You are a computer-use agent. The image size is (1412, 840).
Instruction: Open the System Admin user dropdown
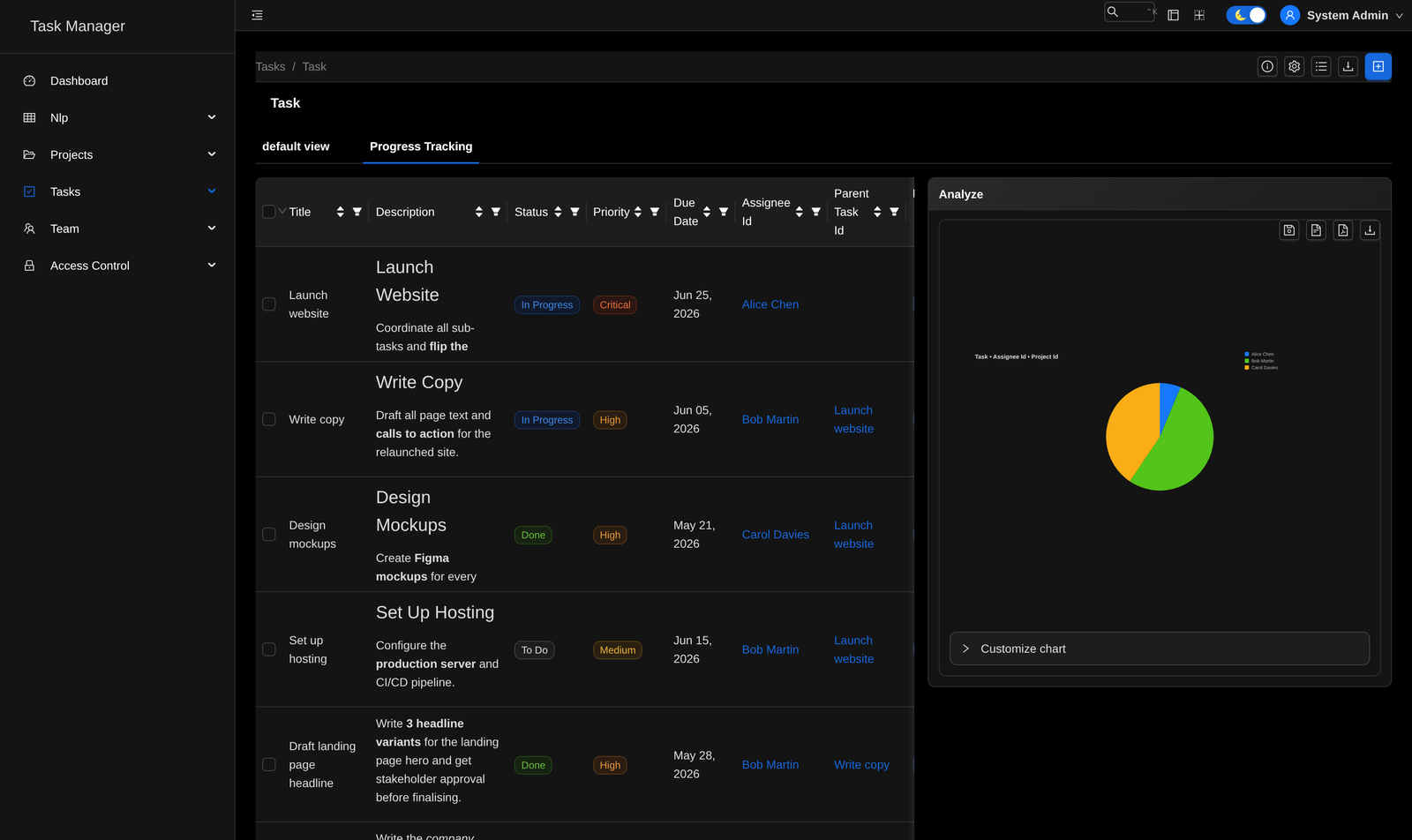[x=1399, y=16]
